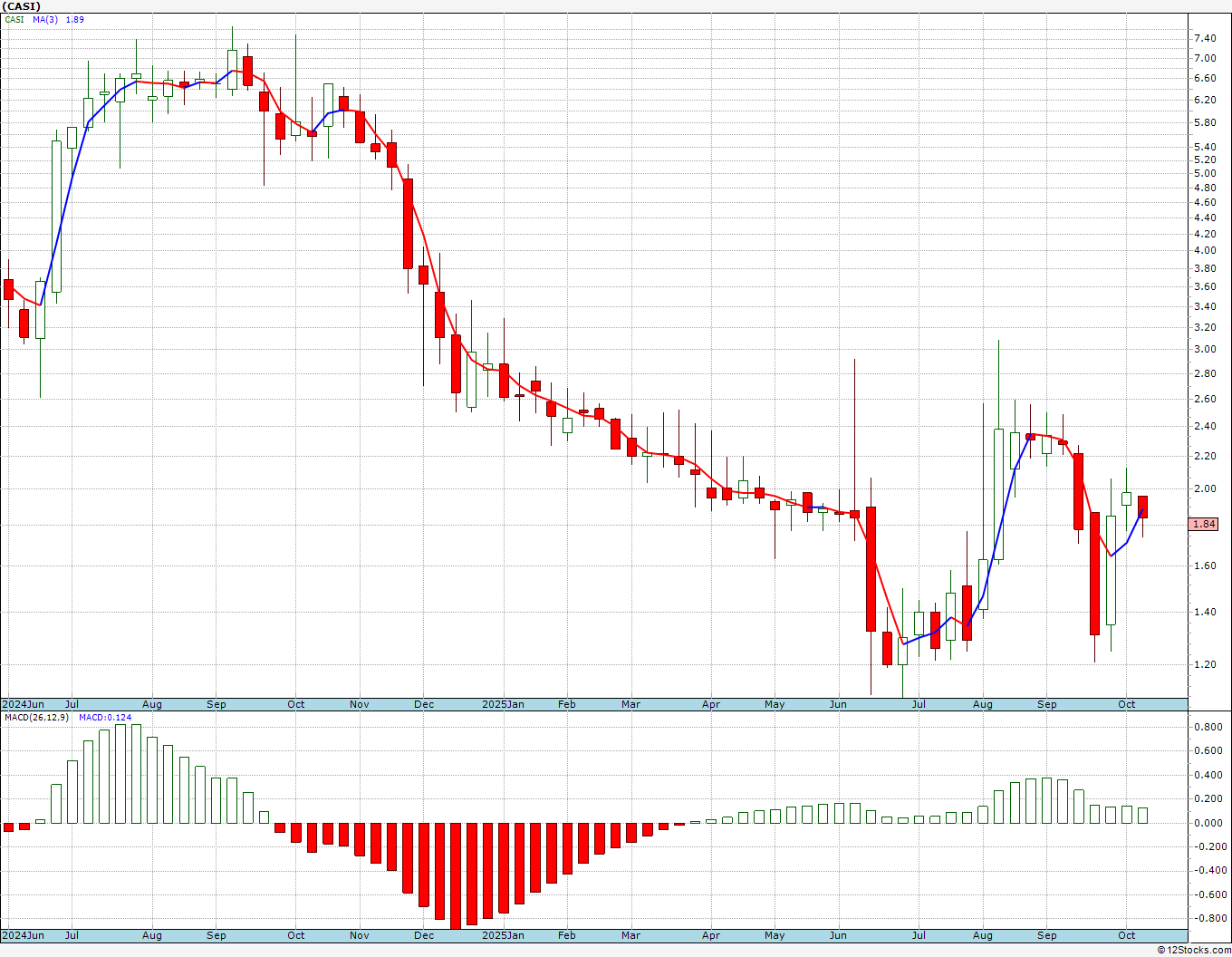Click the 2025Jan marker on price axis
Image resolution: width=1232 pixels, height=957 pixels.
click(x=503, y=704)
